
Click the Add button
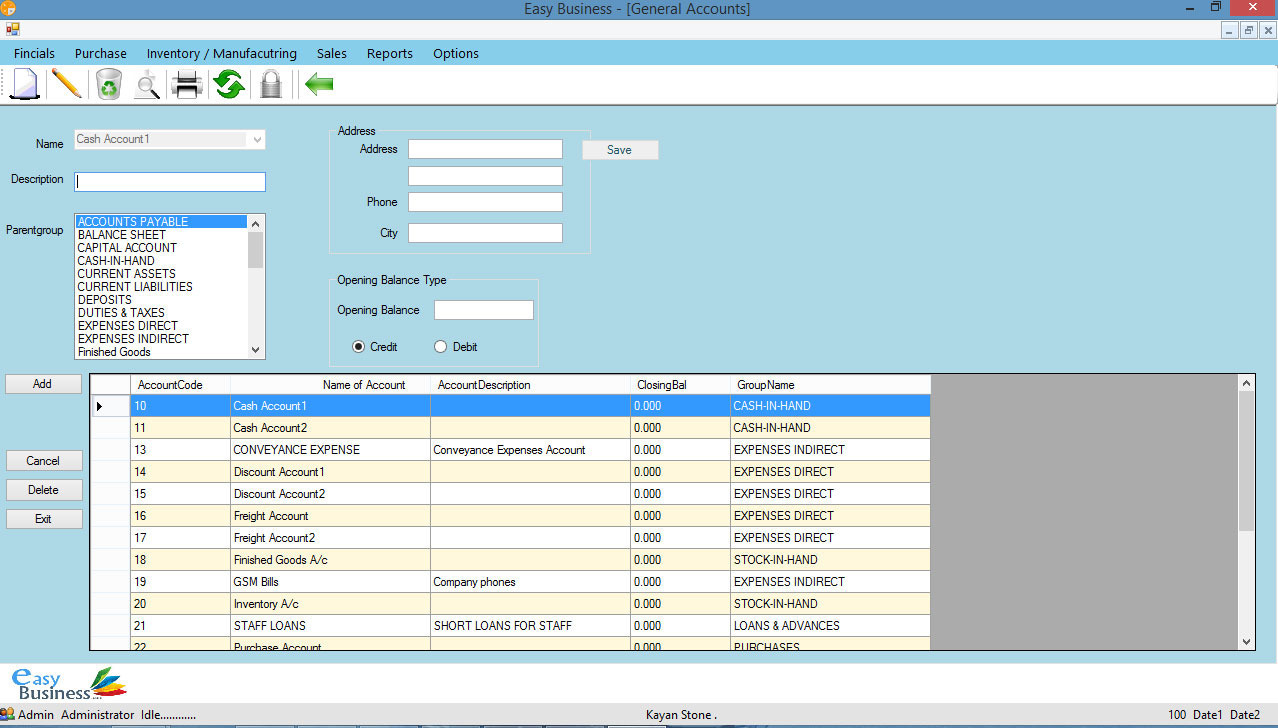43,384
